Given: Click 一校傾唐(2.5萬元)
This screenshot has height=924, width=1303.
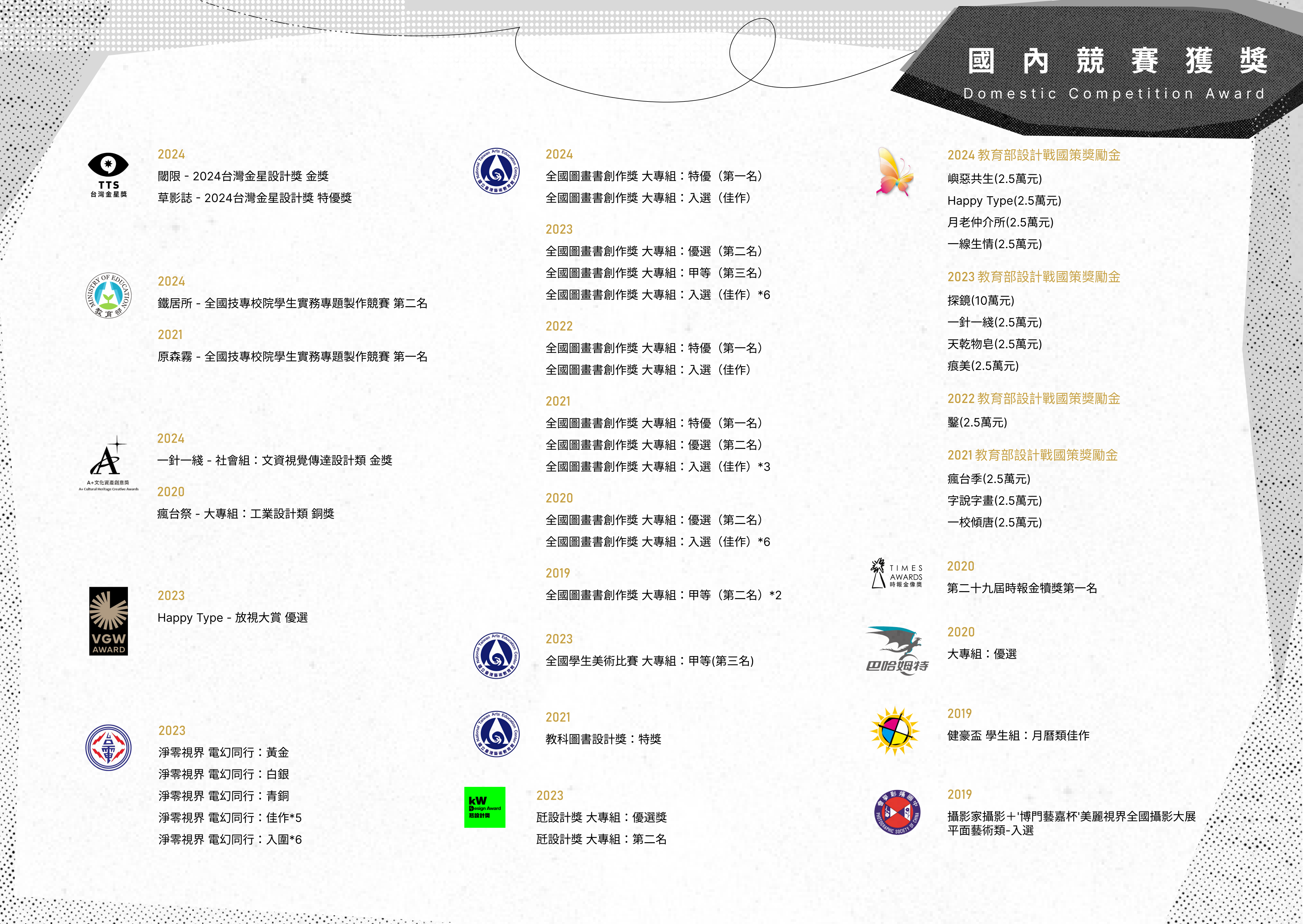Looking at the screenshot, I should (x=995, y=522).
